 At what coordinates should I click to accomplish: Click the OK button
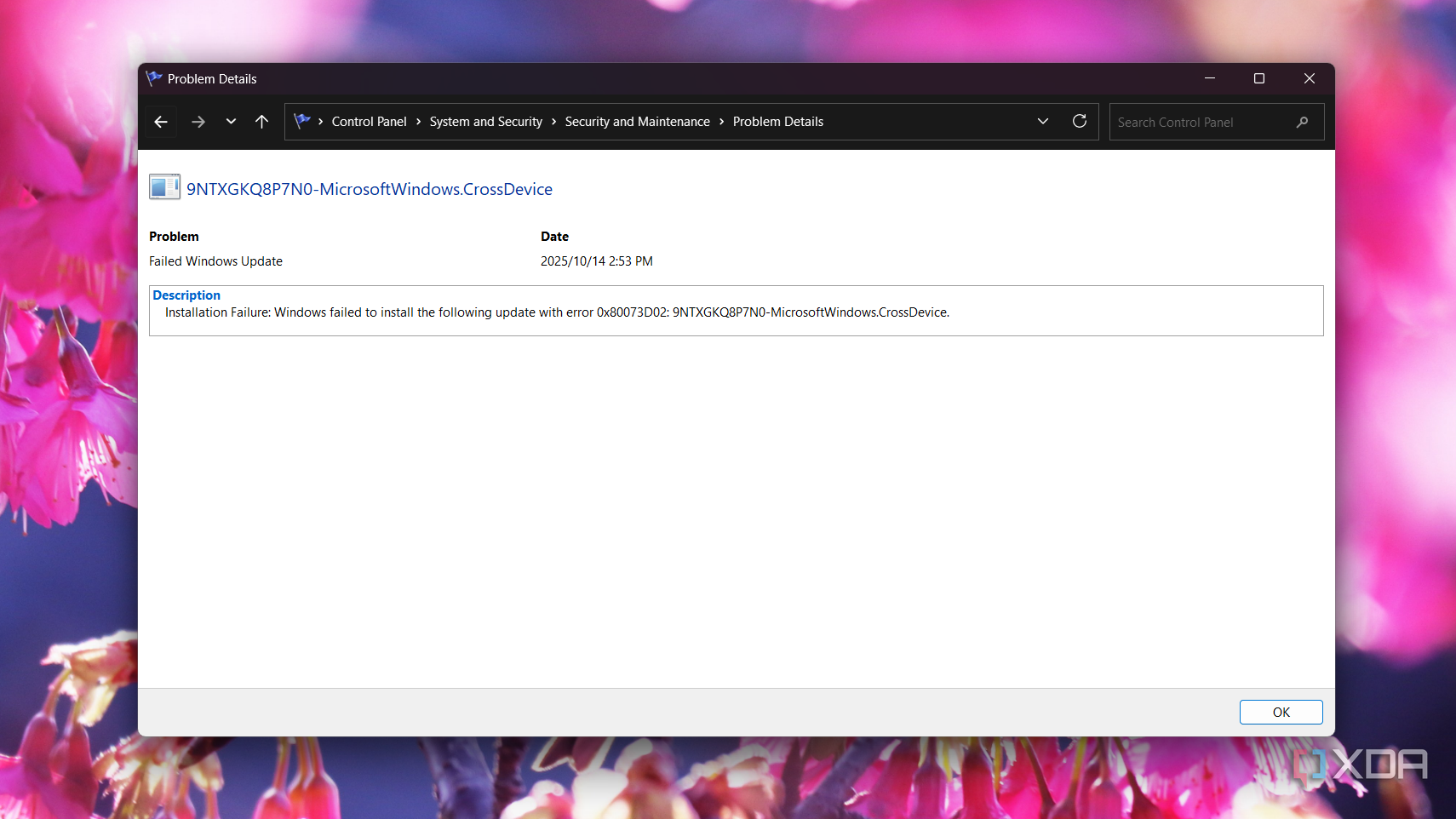1281,713
